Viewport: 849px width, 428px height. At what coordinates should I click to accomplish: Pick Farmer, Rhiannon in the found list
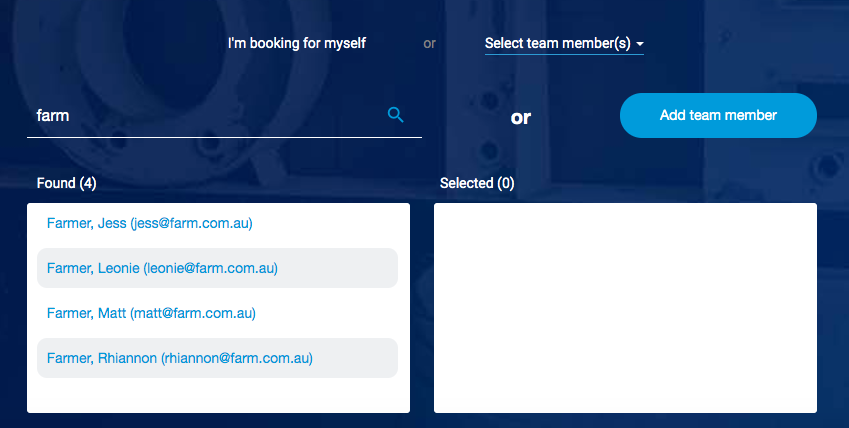tap(102, 358)
